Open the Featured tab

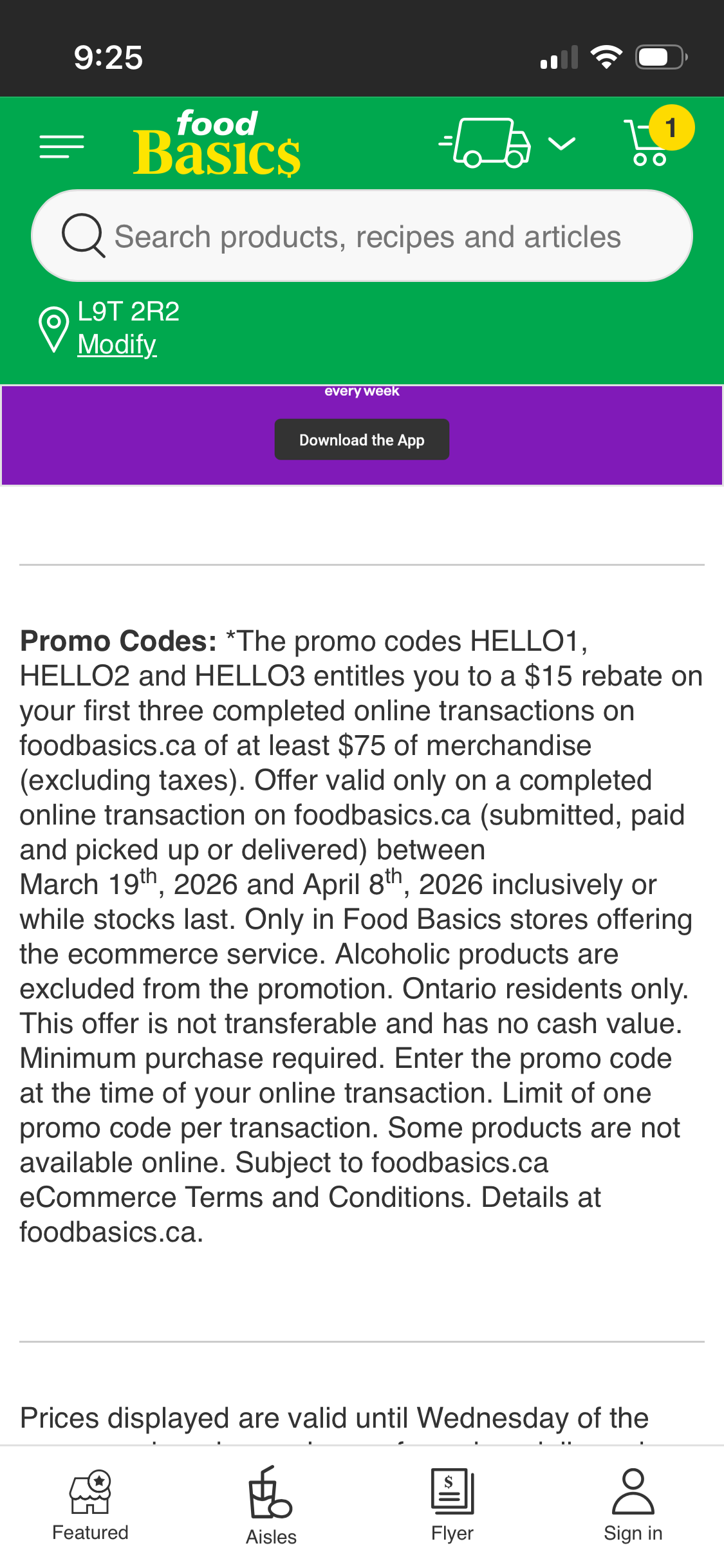90,1506
